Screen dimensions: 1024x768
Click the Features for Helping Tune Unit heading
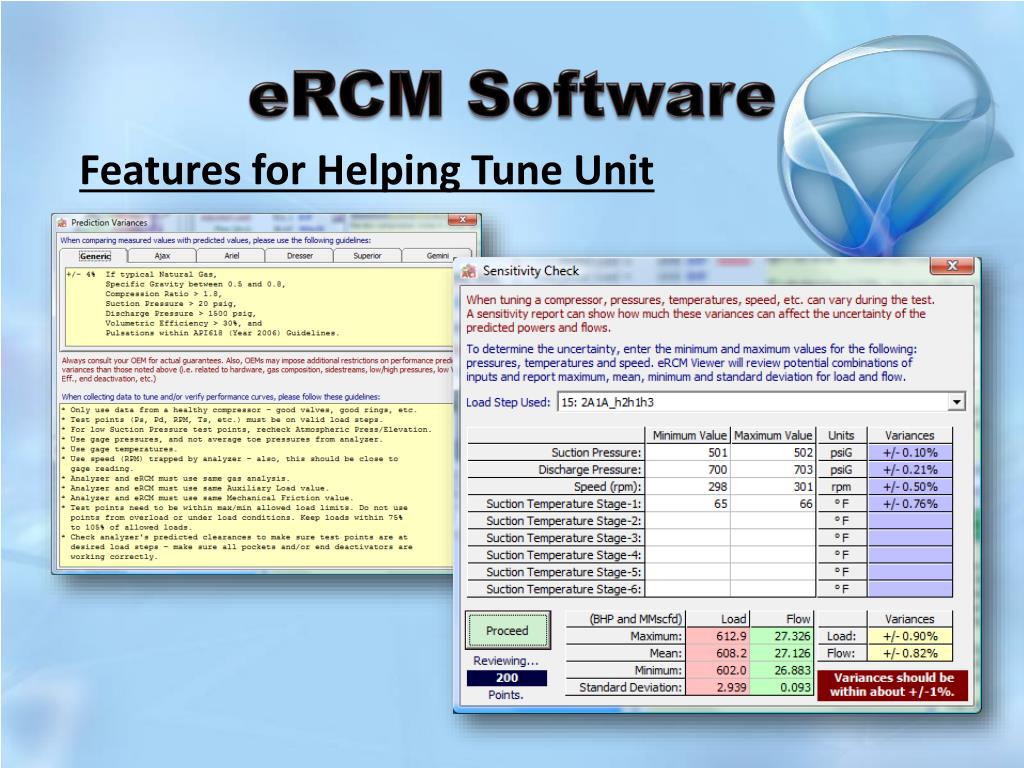pos(366,170)
